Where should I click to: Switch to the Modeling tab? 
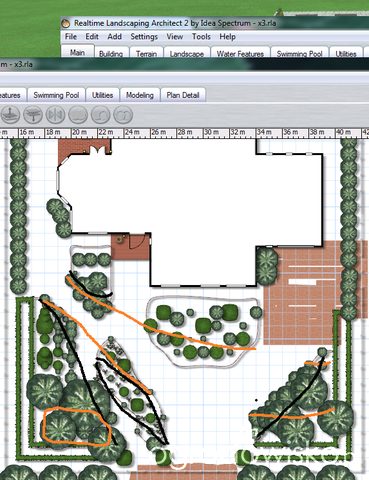pos(140,95)
